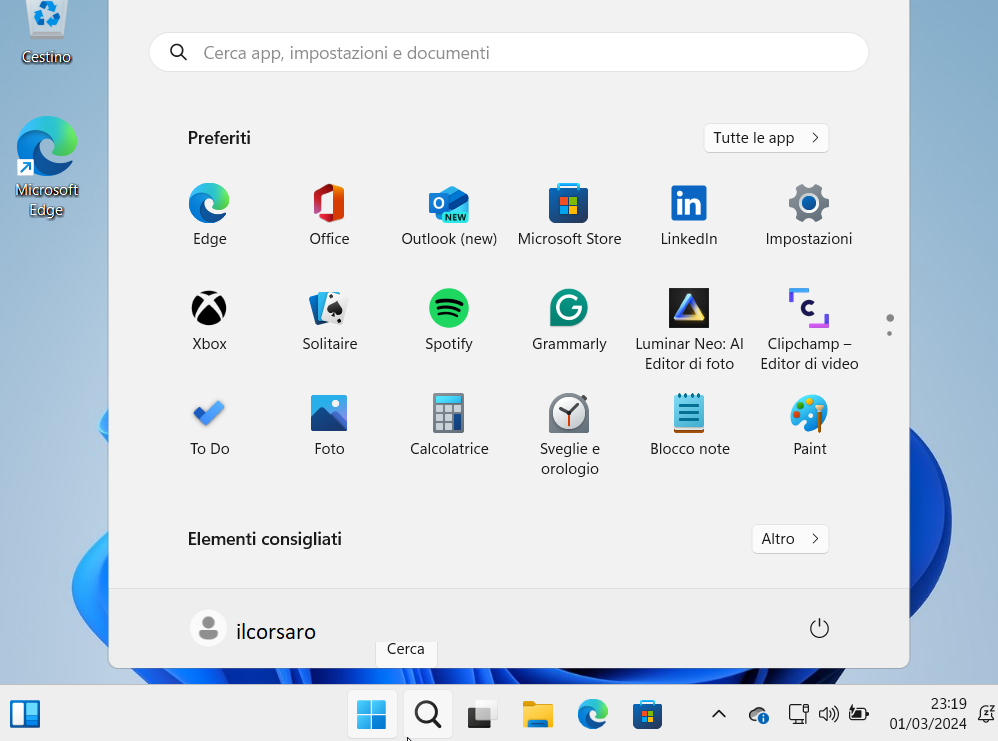Open Sveglie e orologio app

569,435
